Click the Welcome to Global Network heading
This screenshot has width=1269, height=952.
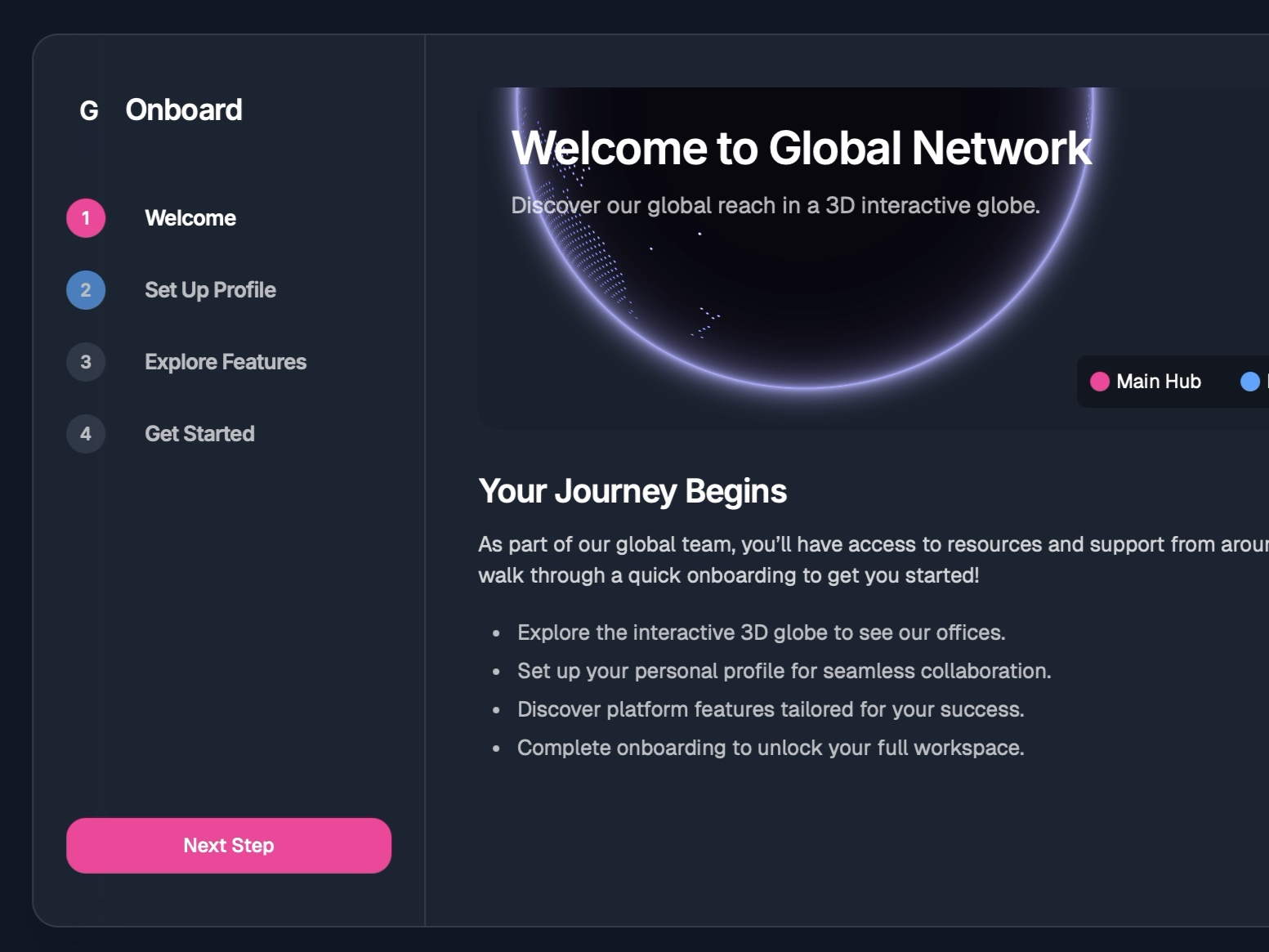[x=802, y=148]
